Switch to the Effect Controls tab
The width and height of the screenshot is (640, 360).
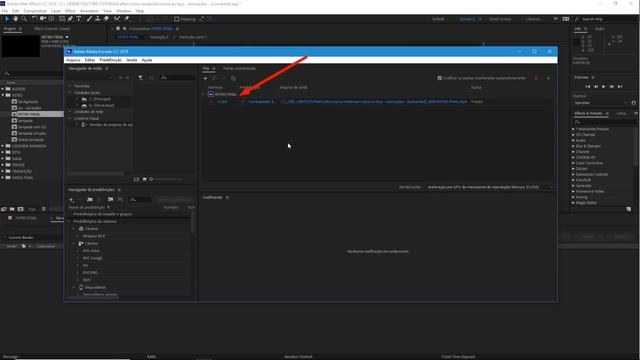(x=52, y=29)
